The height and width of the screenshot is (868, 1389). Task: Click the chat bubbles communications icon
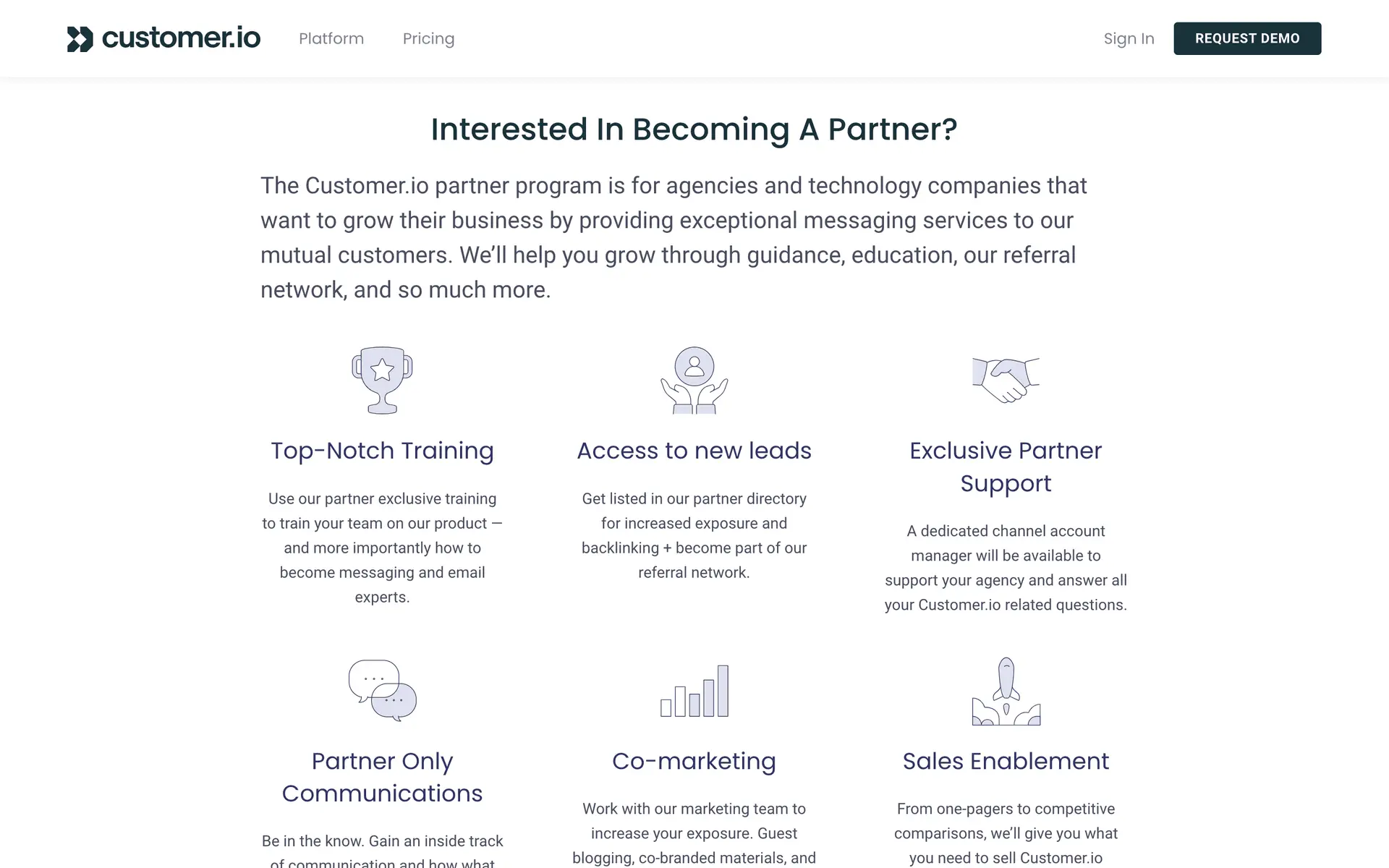(382, 690)
